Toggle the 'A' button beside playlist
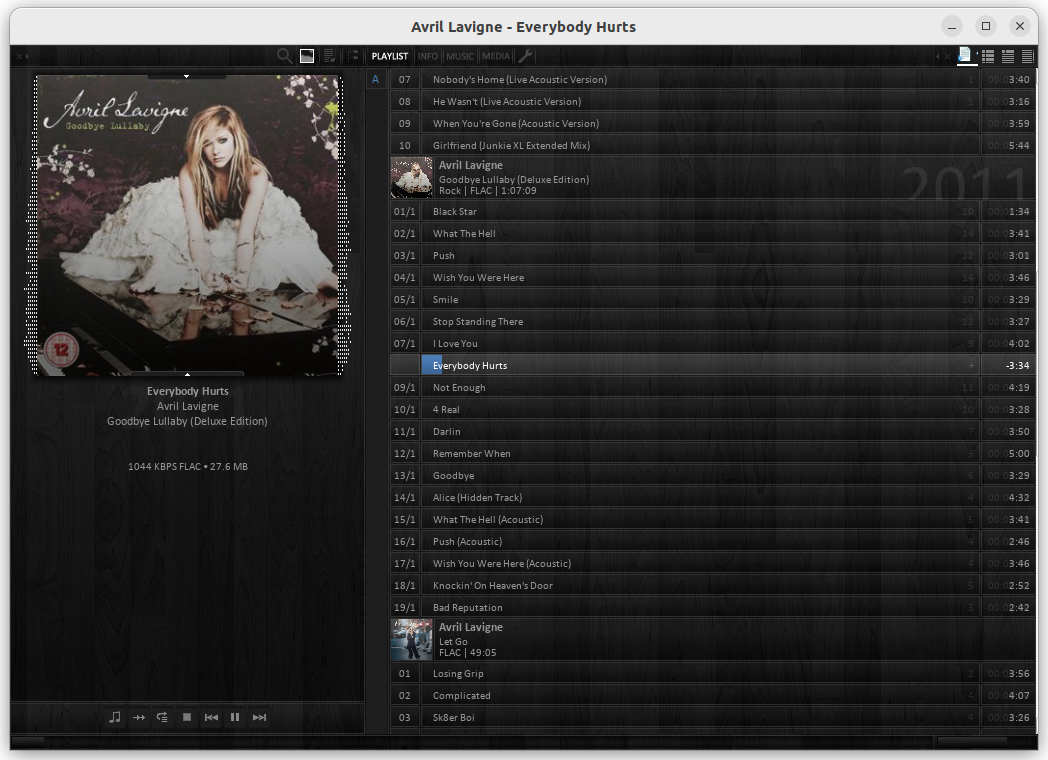 [376, 80]
